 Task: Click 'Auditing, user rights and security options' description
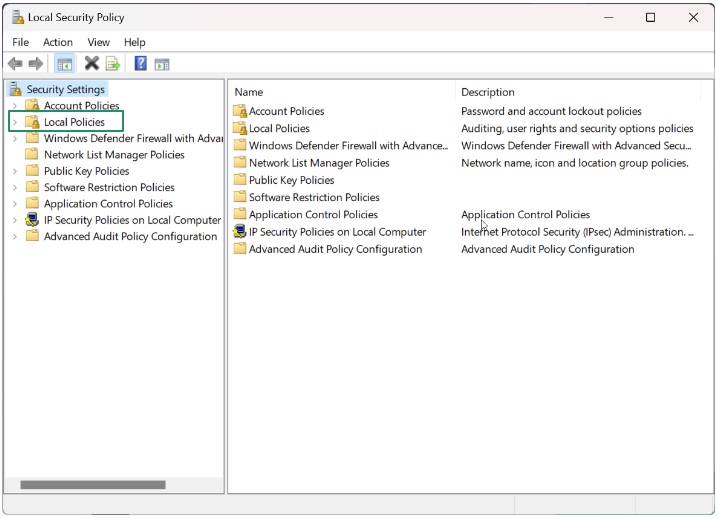577,128
